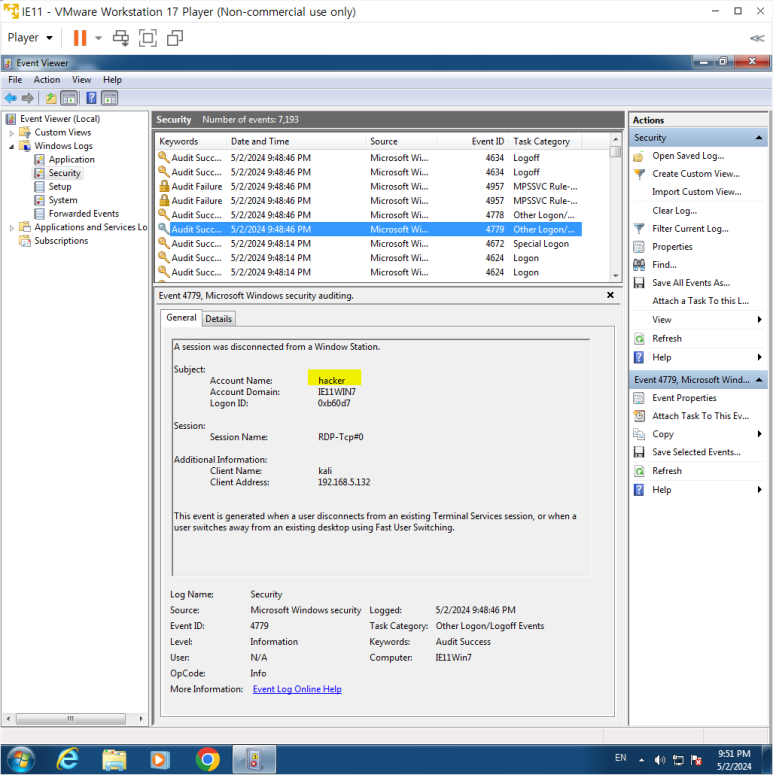The image size is (773, 775).
Task: Show hidden tray icons arrow
Action: click(x=642, y=760)
